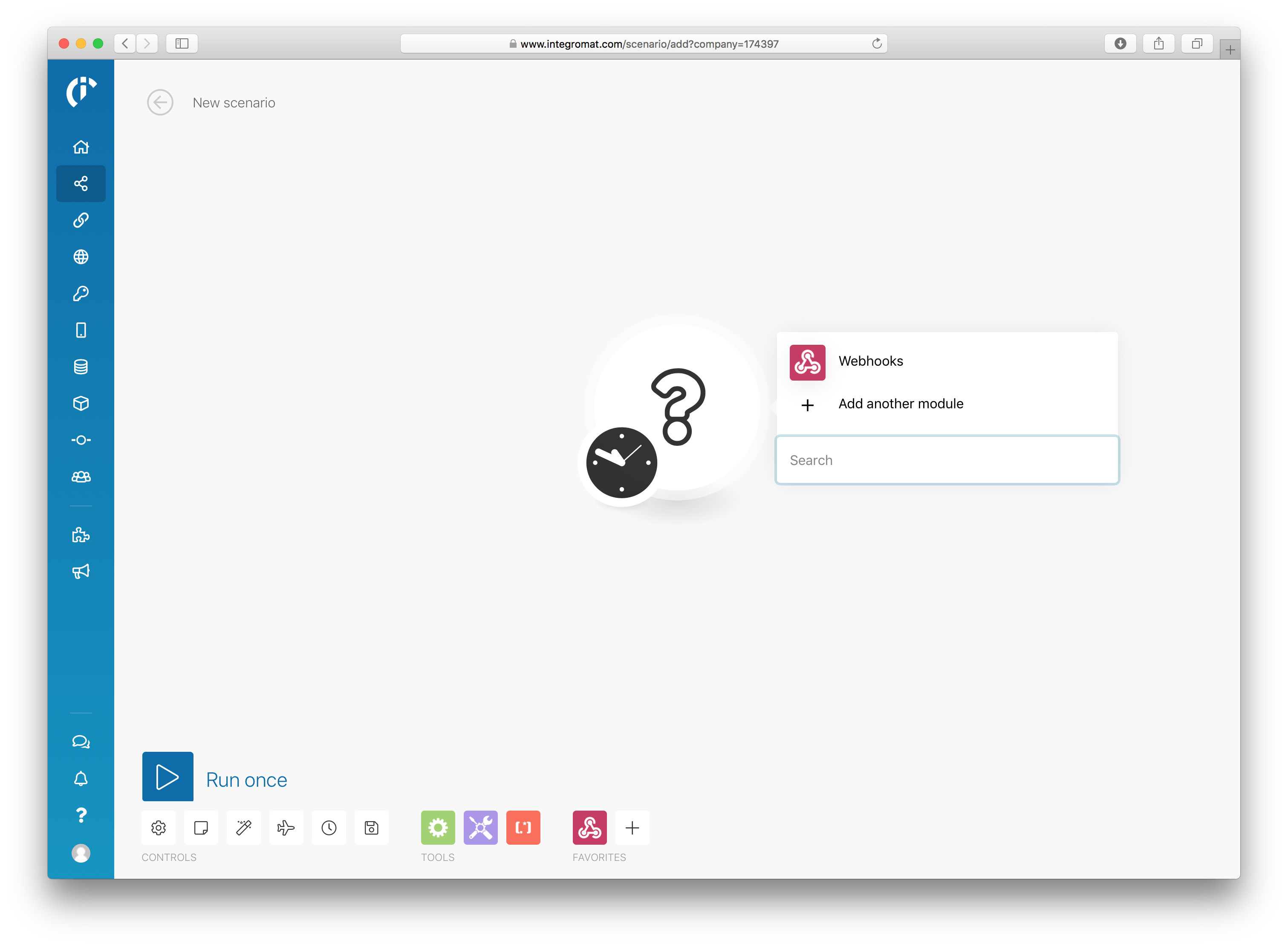Press Run once button
Screen dimensions: 1288x947
pyautogui.click(x=167, y=777)
